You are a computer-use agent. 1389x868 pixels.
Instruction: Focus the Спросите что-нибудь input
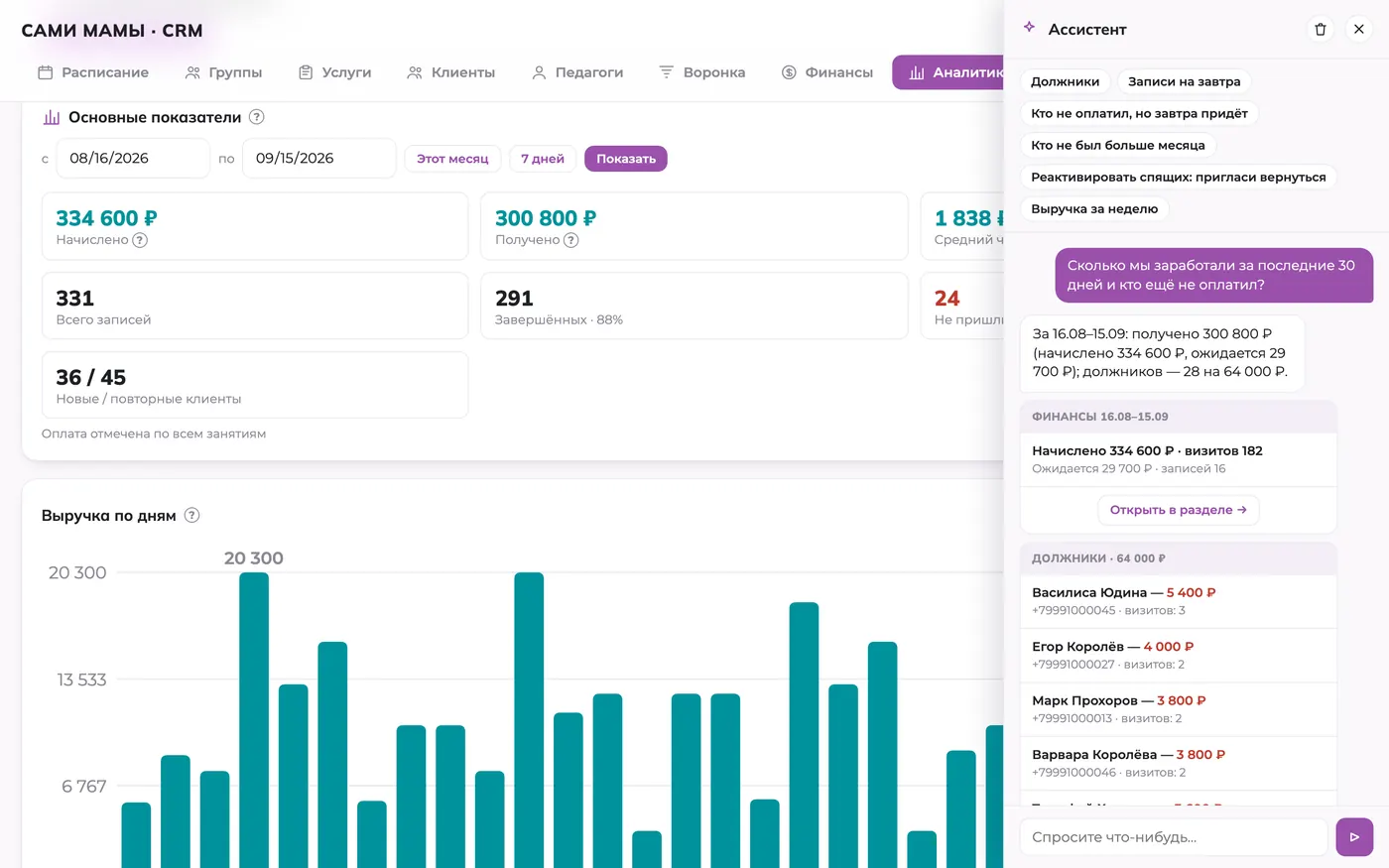1174,837
